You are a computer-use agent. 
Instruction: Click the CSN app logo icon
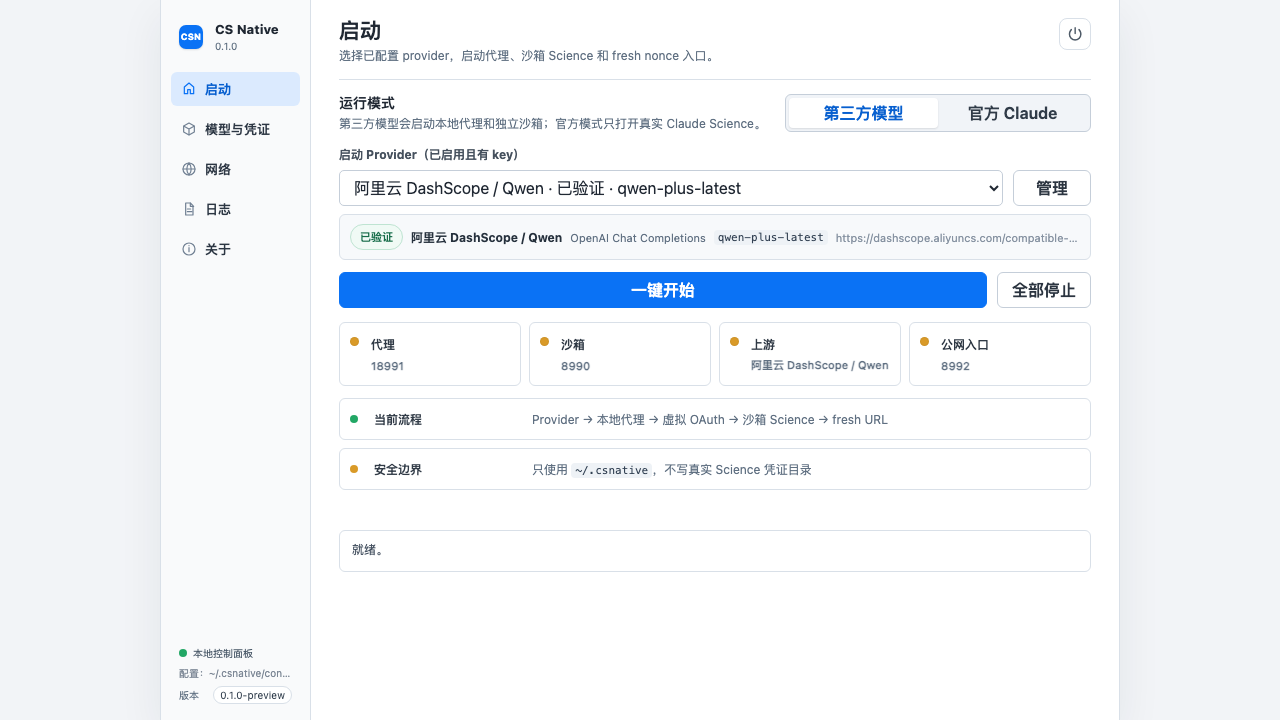(191, 37)
